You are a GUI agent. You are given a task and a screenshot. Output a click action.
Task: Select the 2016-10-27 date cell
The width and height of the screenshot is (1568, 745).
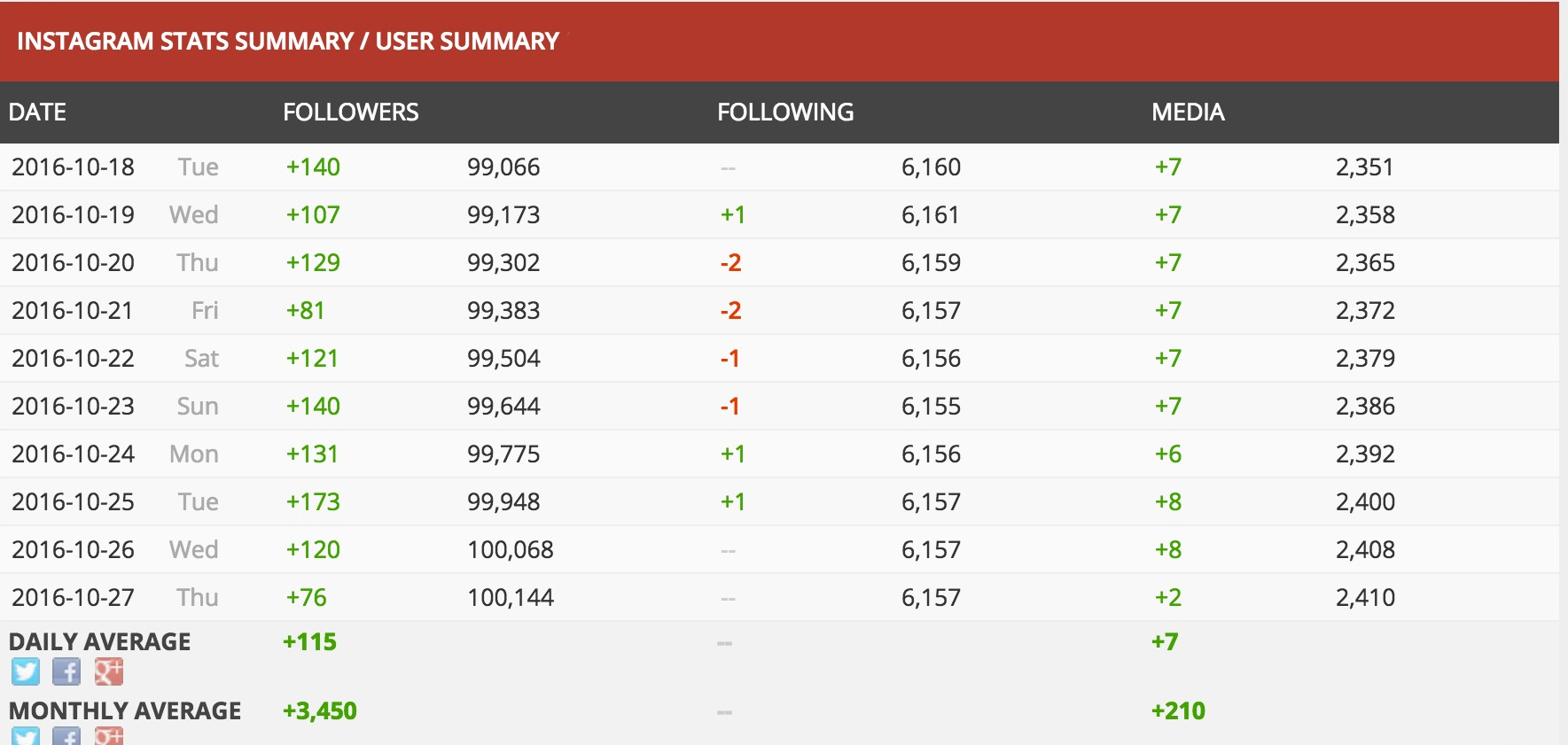pyautogui.click(x=74, y=598)
